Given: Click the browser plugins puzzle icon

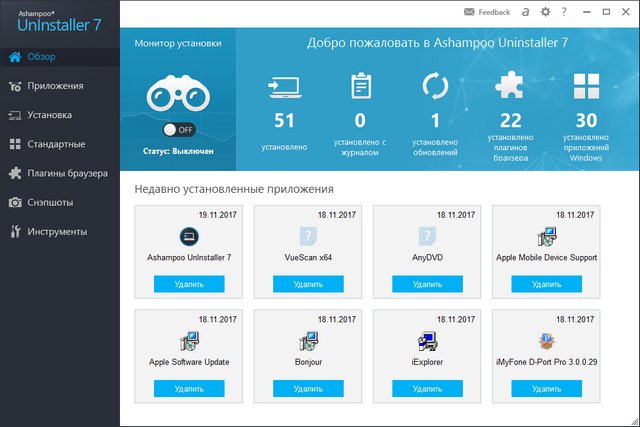Looking at the screenshot, I should pyautogui.click(x=506, y=88).
